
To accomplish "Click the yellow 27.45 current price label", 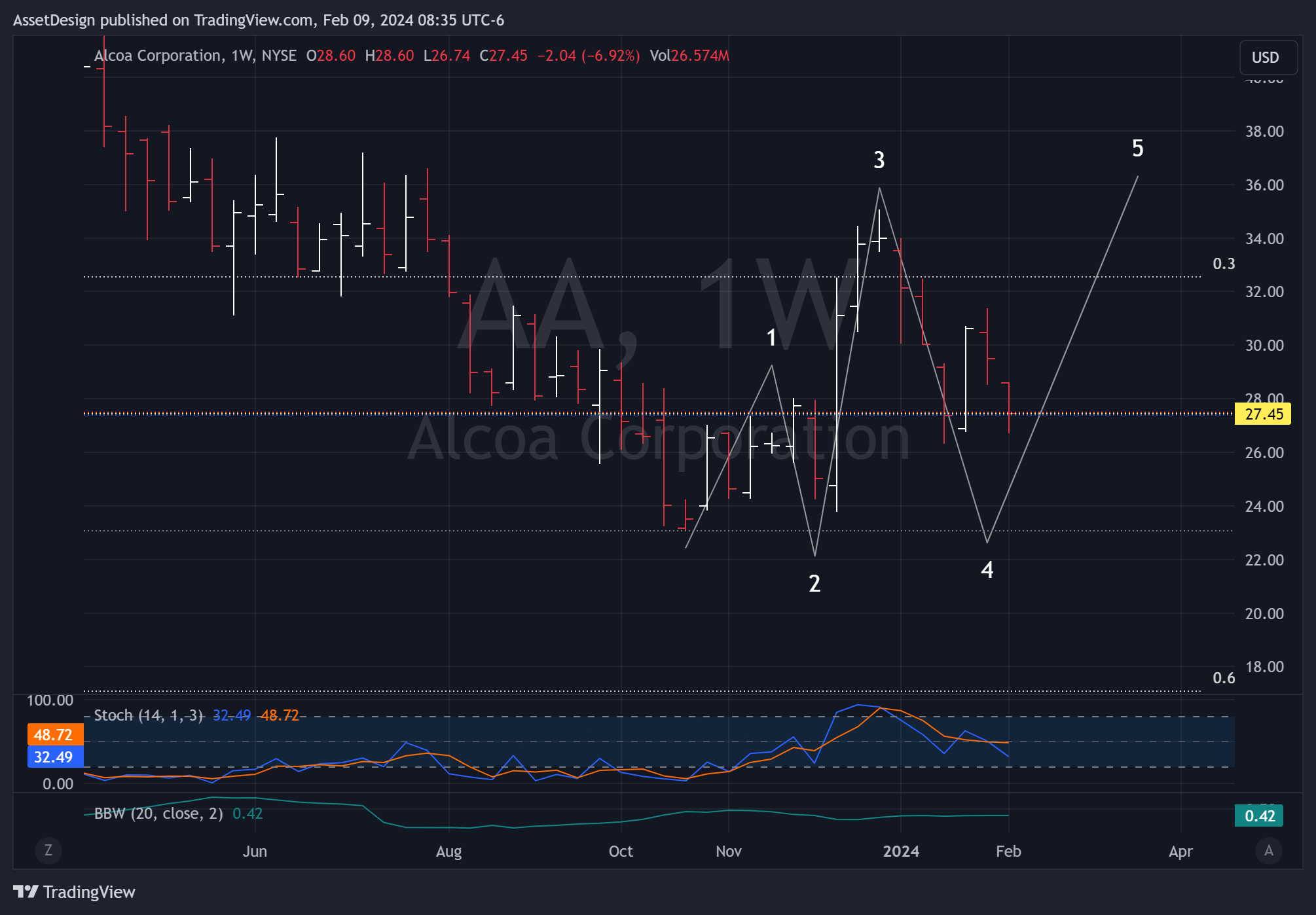I will click(x=1263, y=414).
